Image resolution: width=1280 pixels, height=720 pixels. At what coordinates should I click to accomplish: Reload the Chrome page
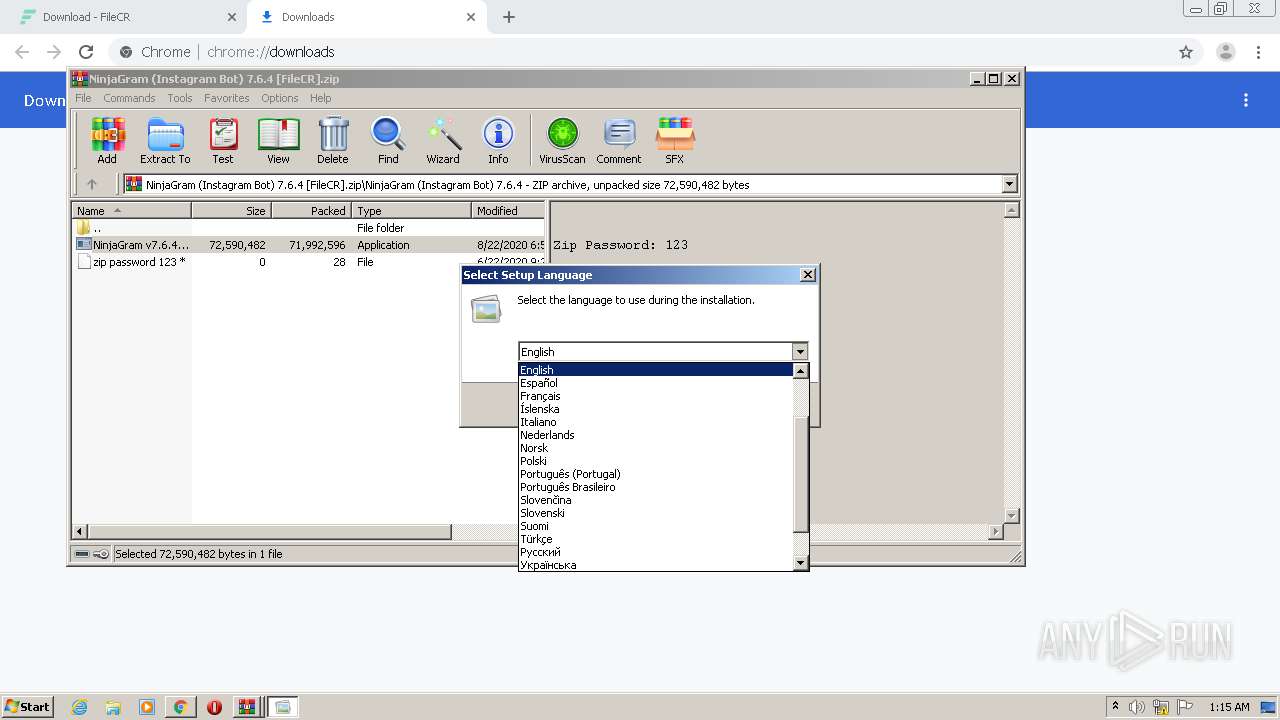86,52
